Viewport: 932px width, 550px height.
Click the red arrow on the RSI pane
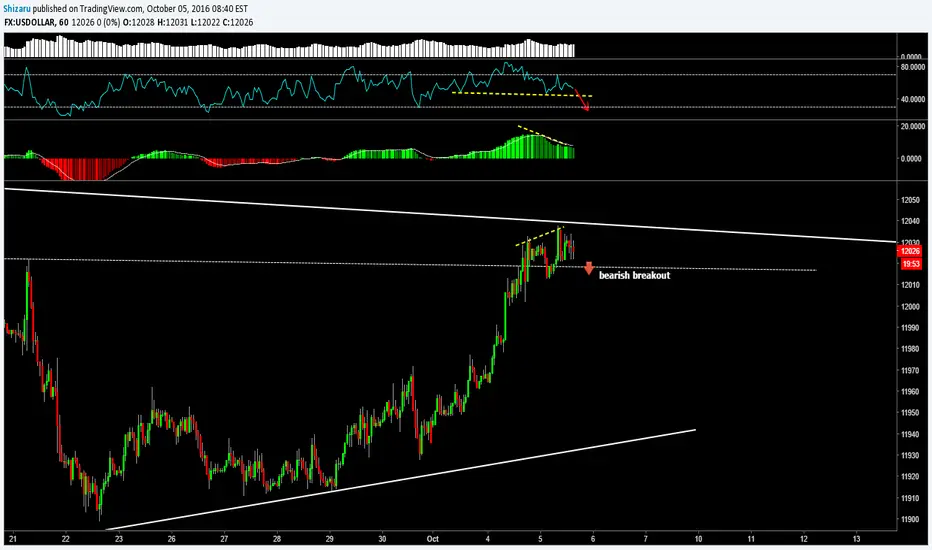pyautogui.click(x=581, y=100)
